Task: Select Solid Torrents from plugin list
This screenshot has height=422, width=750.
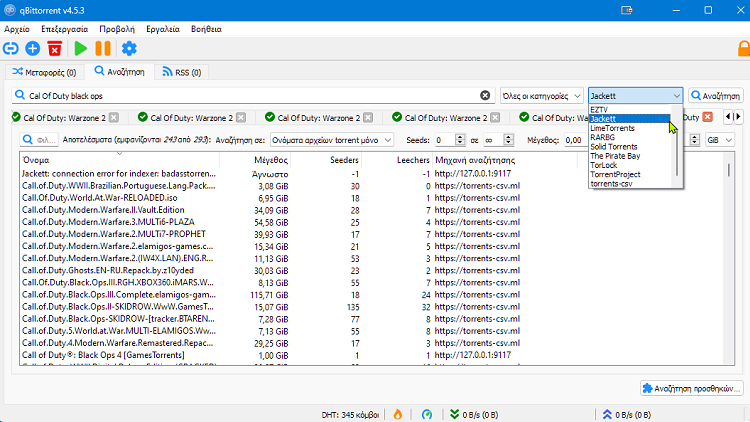Action: point(632,146)
